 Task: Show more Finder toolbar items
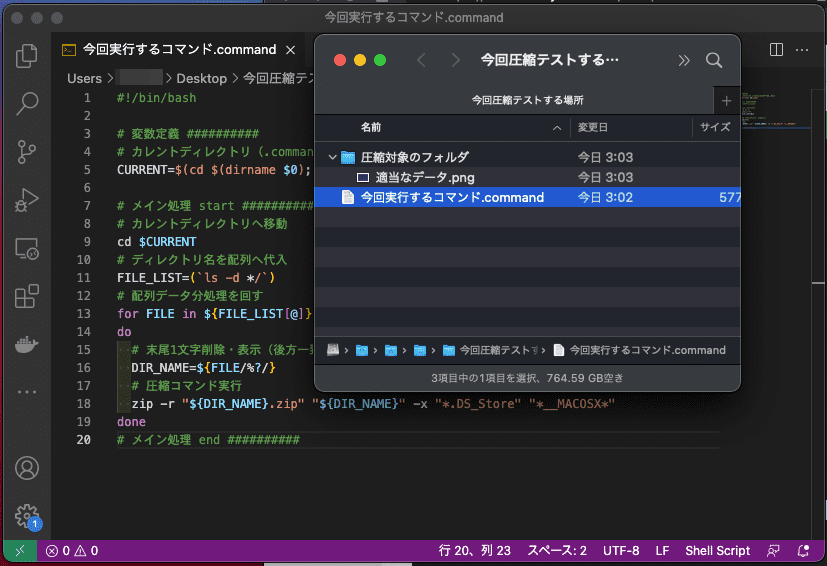point(684,61)
